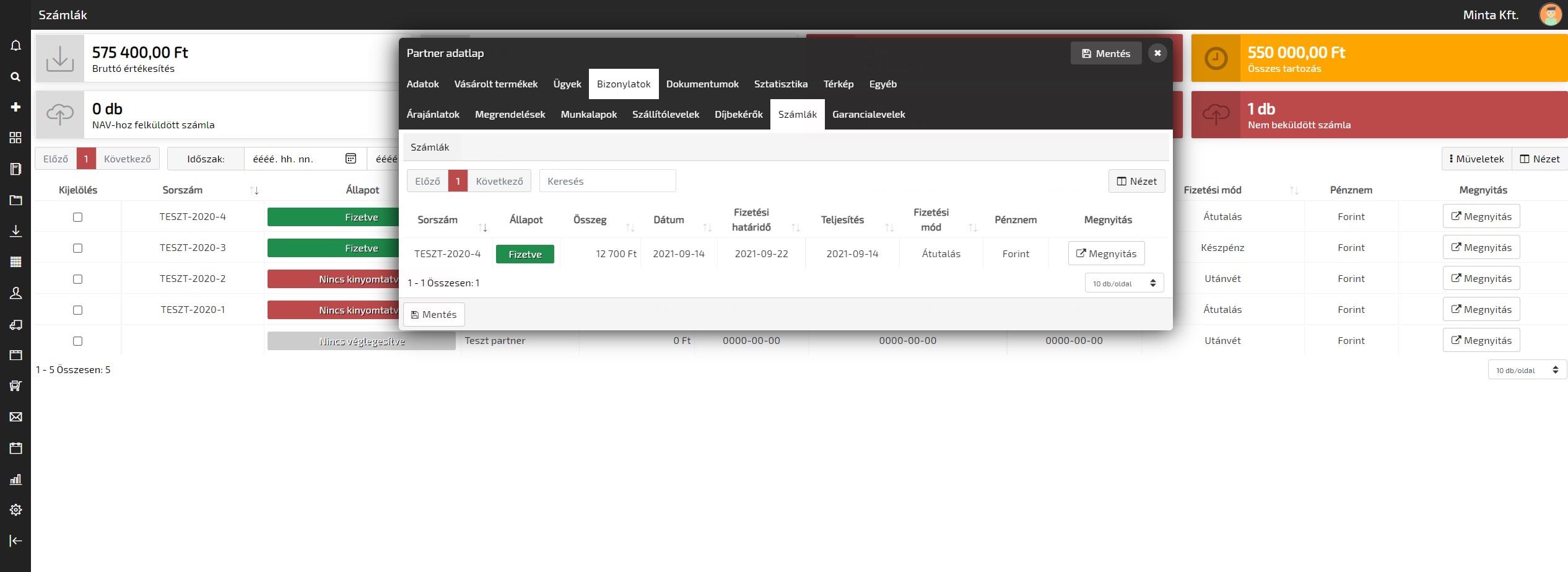Open TESZT-2020-4 via dialog Megnyitás button
The image size is (1568, 572).
pyautogui.click(x=1106, y=253)
